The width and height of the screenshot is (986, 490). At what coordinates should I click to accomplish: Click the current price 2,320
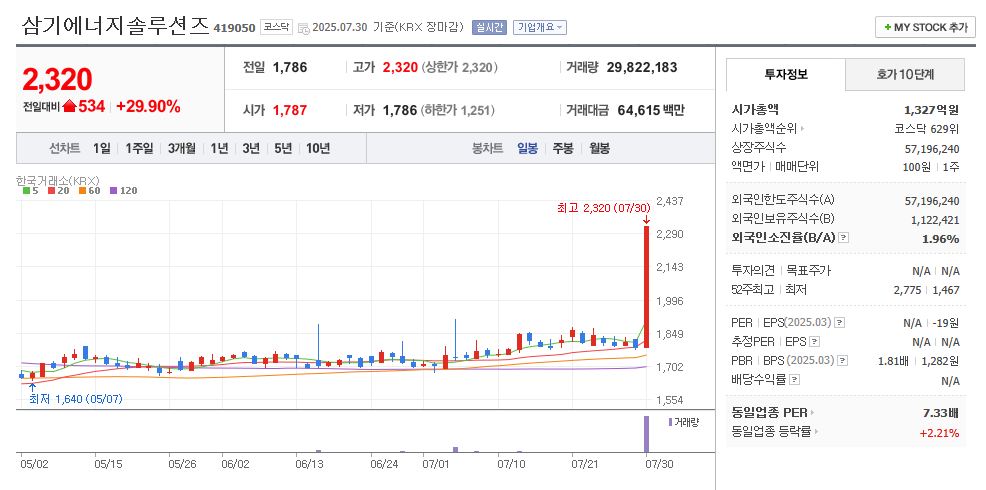click(x=57, y=79)
